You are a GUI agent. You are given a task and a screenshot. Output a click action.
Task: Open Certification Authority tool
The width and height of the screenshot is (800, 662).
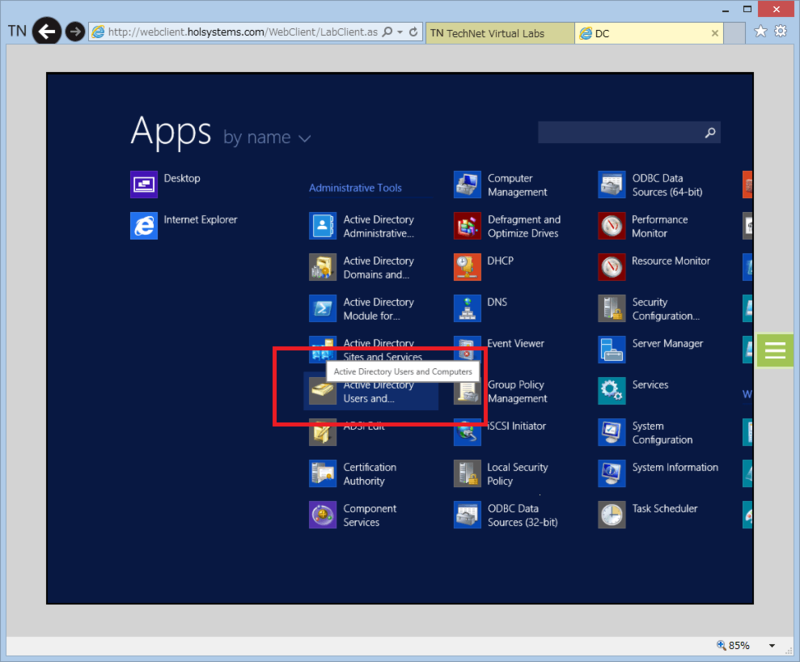322,473
